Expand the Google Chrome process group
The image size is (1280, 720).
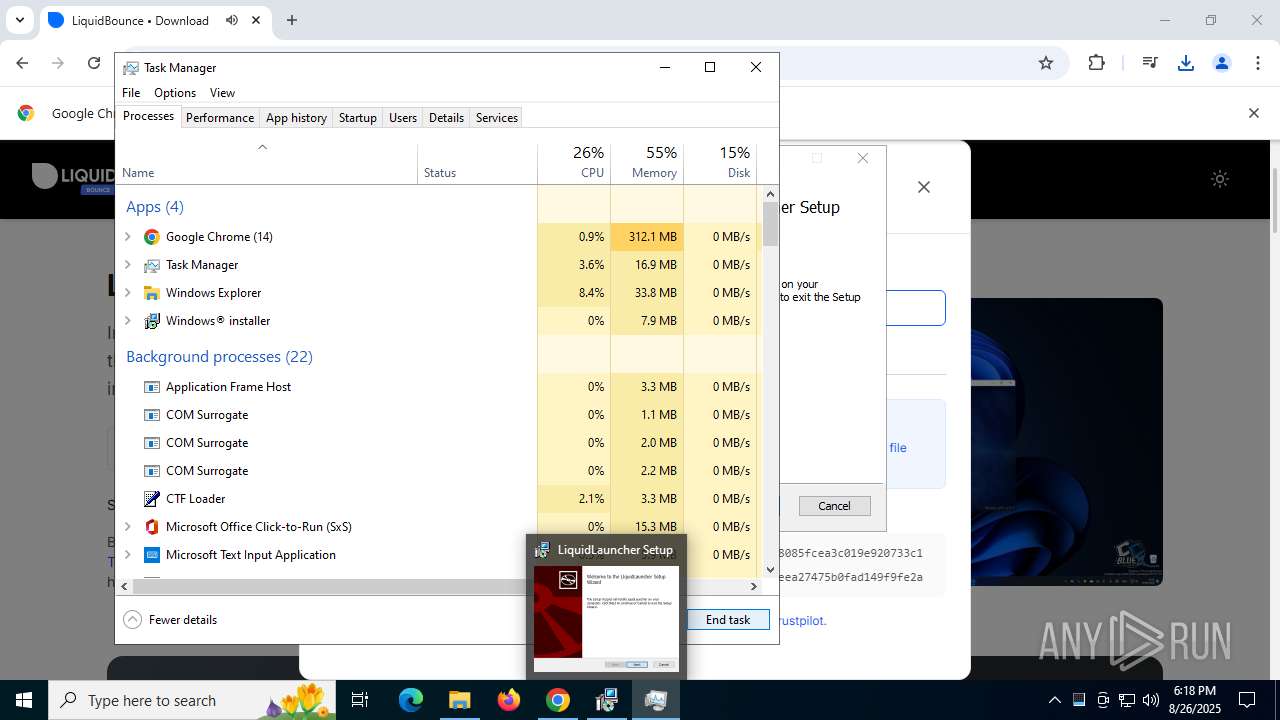pos(128,237)
